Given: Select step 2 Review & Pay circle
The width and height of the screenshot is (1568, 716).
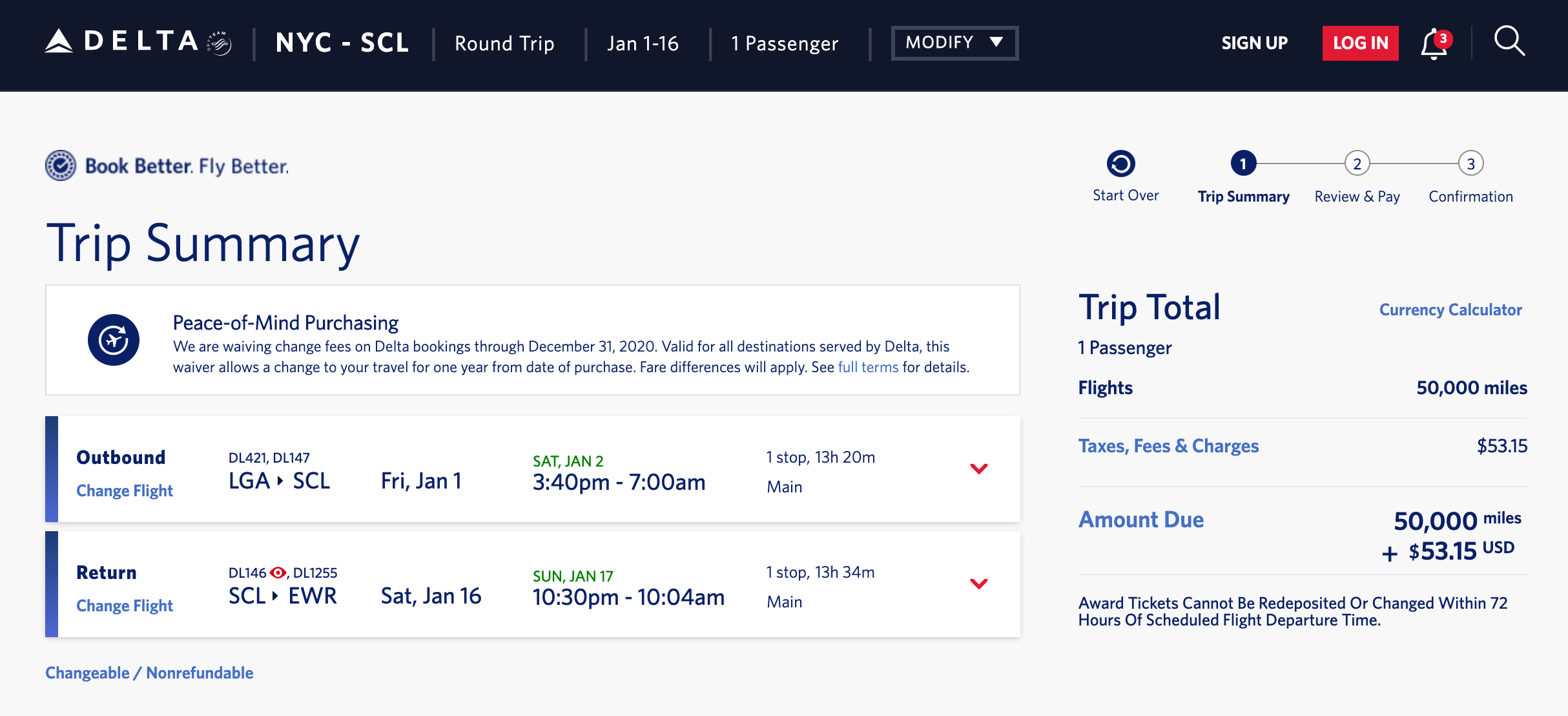Looking at the screenshot, I should (x=1357, y=163).
